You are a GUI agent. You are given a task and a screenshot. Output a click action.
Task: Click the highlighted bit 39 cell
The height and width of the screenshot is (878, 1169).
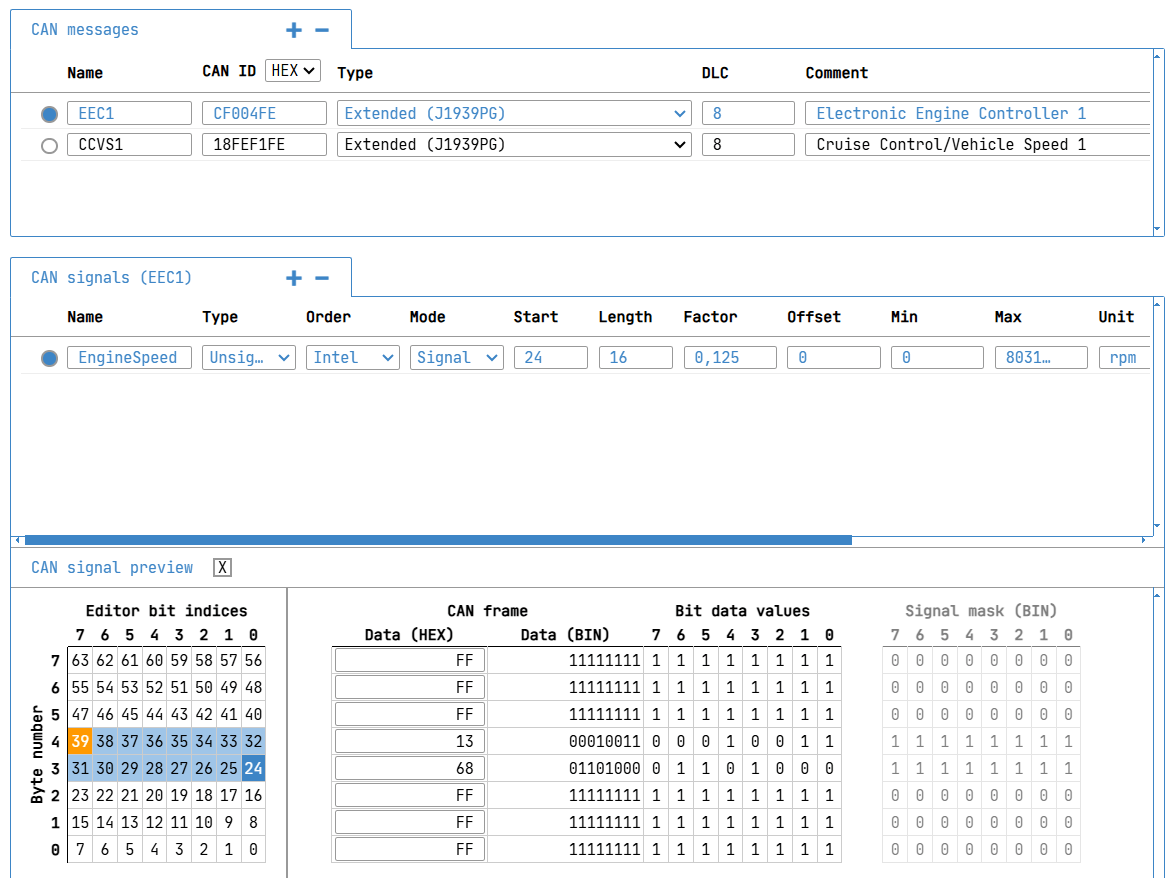pyautogui.click(x=80, y=742)
